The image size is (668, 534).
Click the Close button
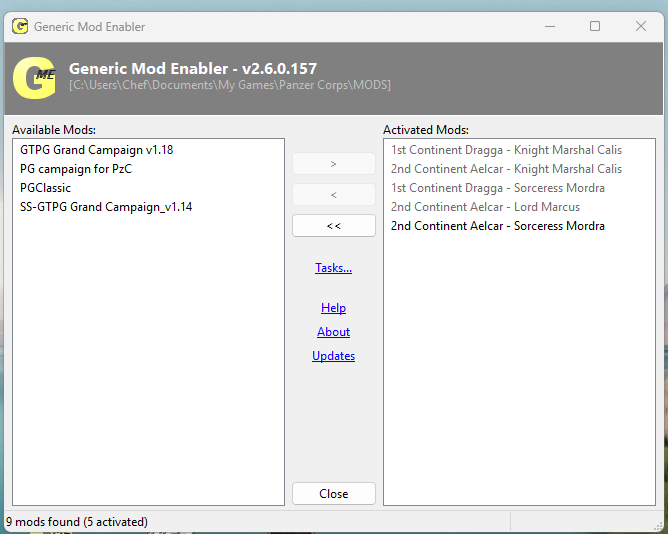coord(334,494)
